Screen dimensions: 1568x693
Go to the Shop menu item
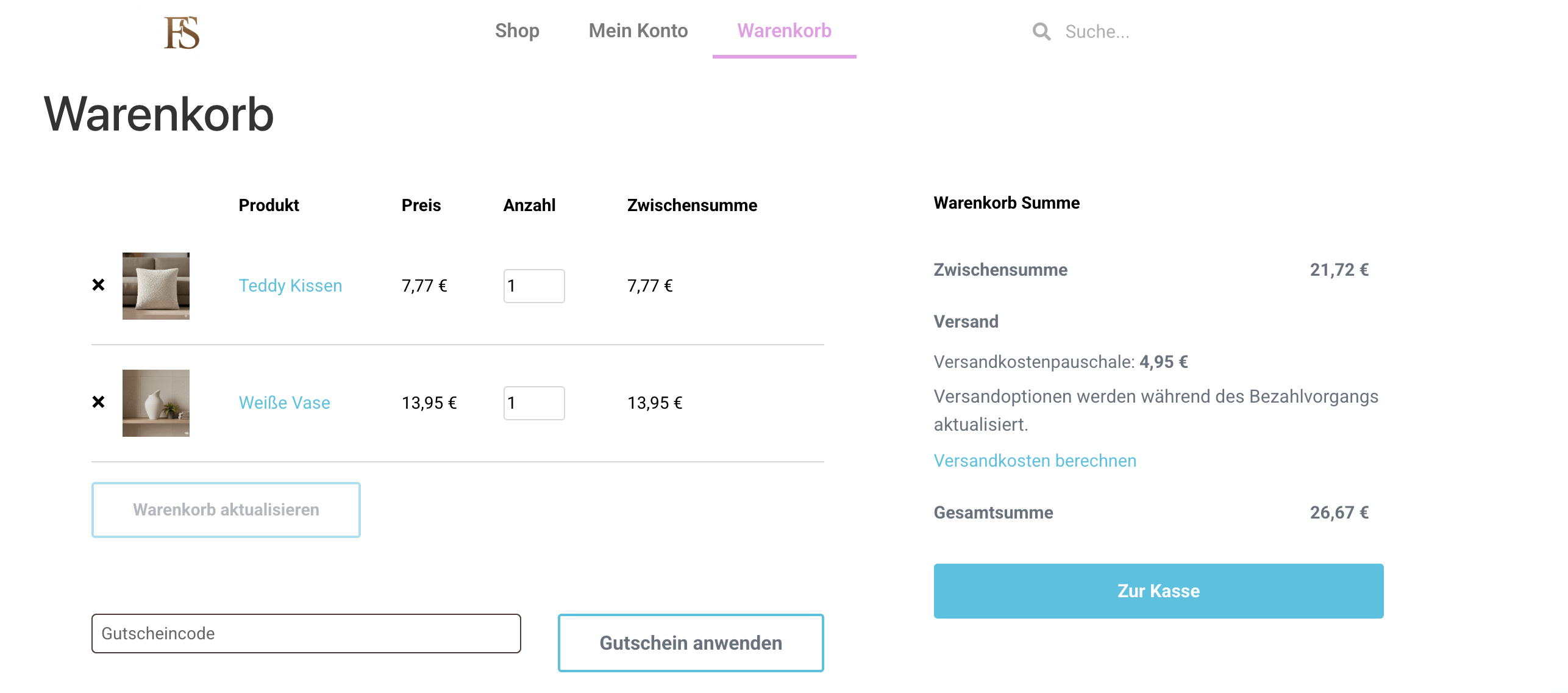[x=517, y=31]
